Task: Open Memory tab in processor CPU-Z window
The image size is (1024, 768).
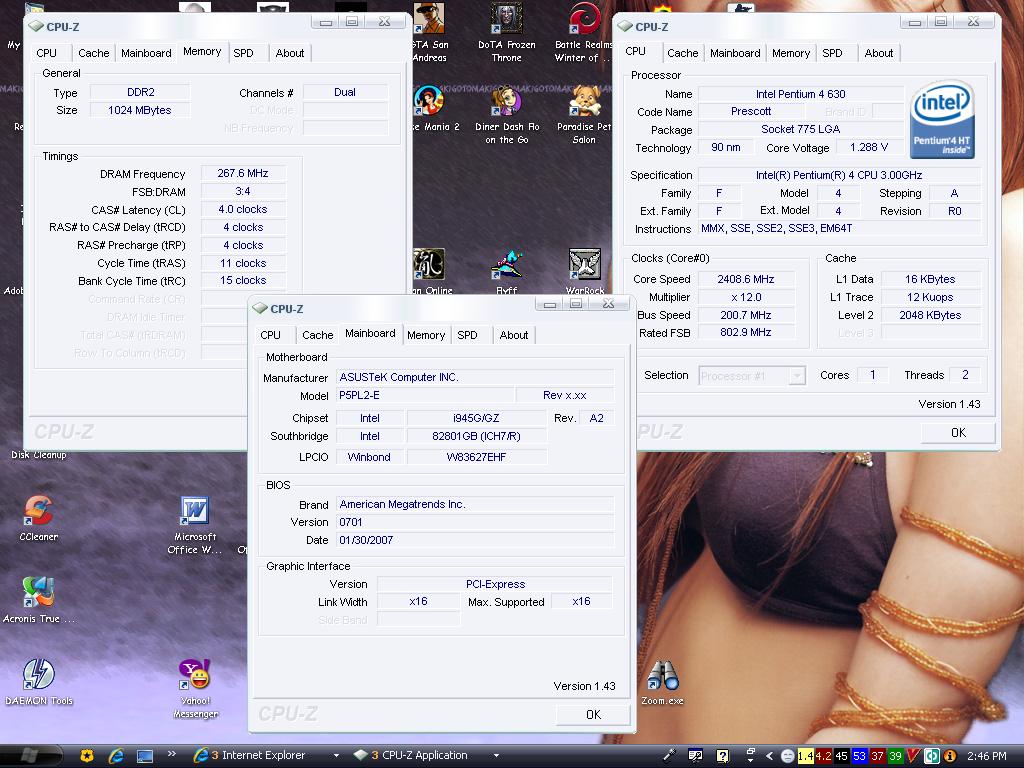Action: click(x=791, y=53)
